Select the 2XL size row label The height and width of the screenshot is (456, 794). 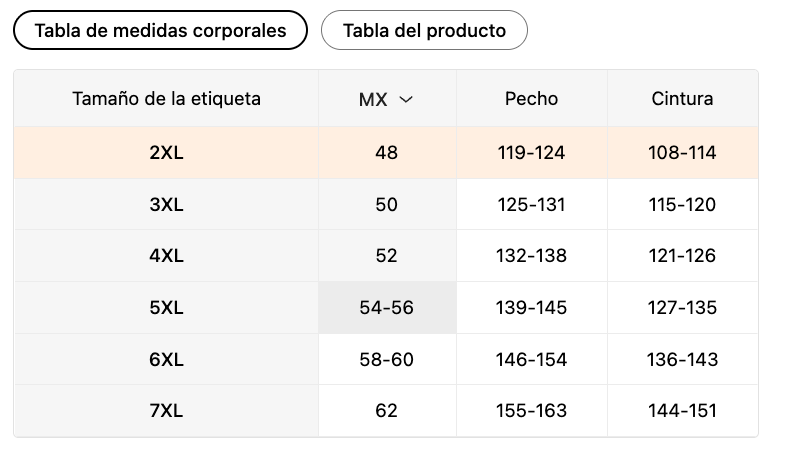tap(166, 153)
